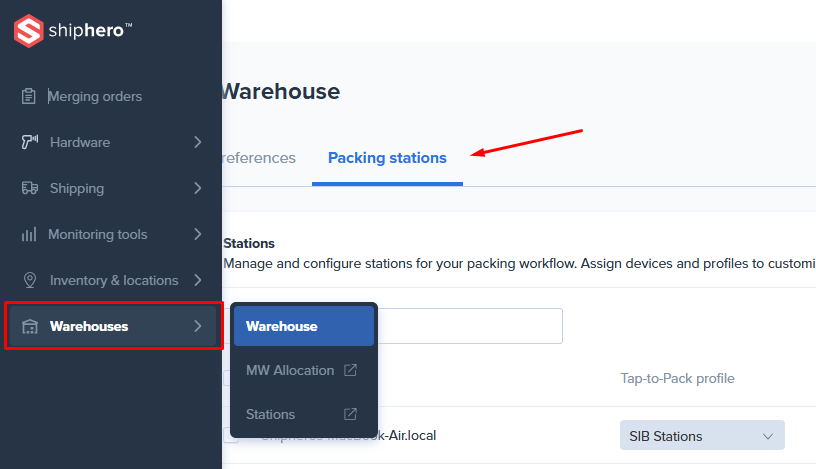Select Warehouse in the flyout menu
Screen dimensions: 816x469
coord(303,326)
